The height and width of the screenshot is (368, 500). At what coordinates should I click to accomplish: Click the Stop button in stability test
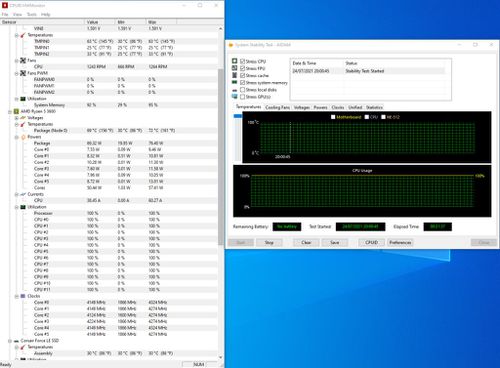[x=269, y=242]
